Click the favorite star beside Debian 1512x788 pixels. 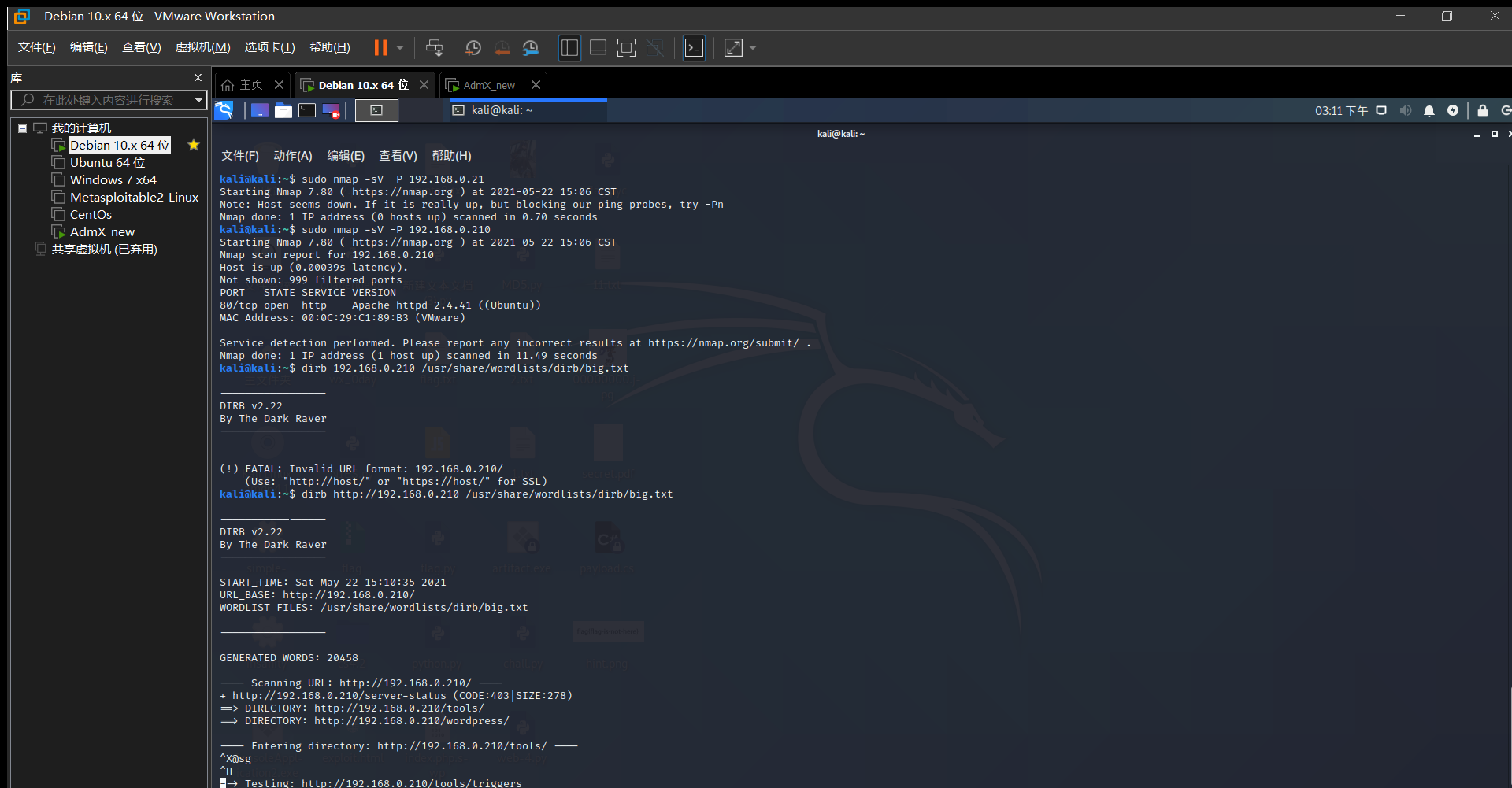pyautogui.click(x=194, y=145)
